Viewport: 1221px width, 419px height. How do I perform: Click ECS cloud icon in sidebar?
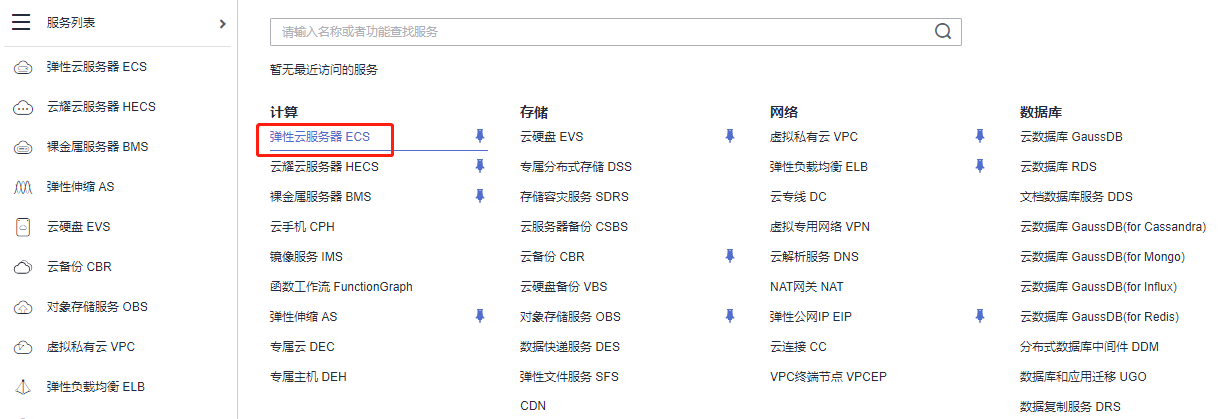pos(22,67)
